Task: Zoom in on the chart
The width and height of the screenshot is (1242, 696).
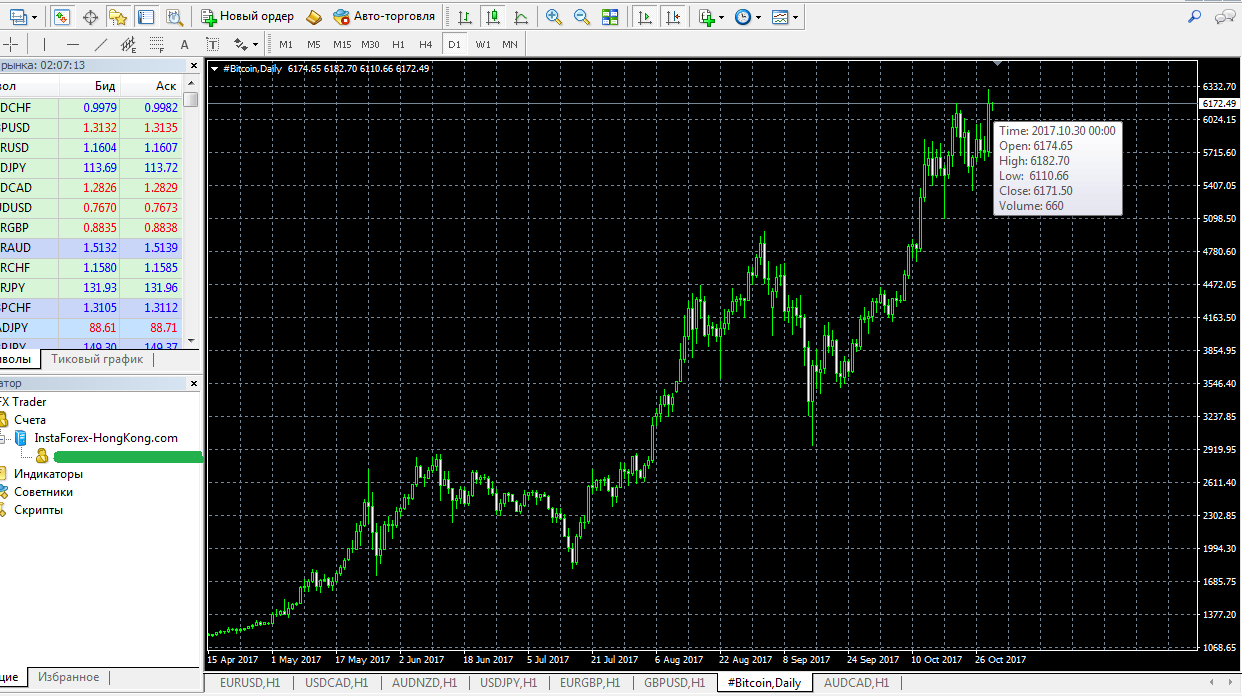Action: coord(554,17)
